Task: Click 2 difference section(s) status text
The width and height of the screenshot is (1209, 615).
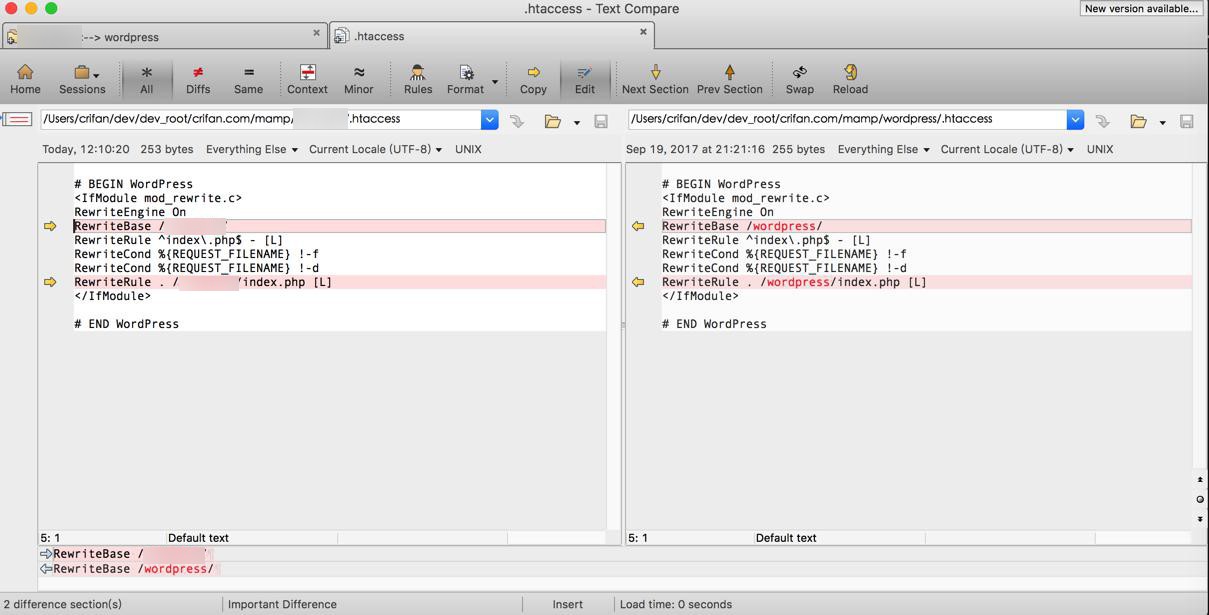Action: [x=62, y=604]
